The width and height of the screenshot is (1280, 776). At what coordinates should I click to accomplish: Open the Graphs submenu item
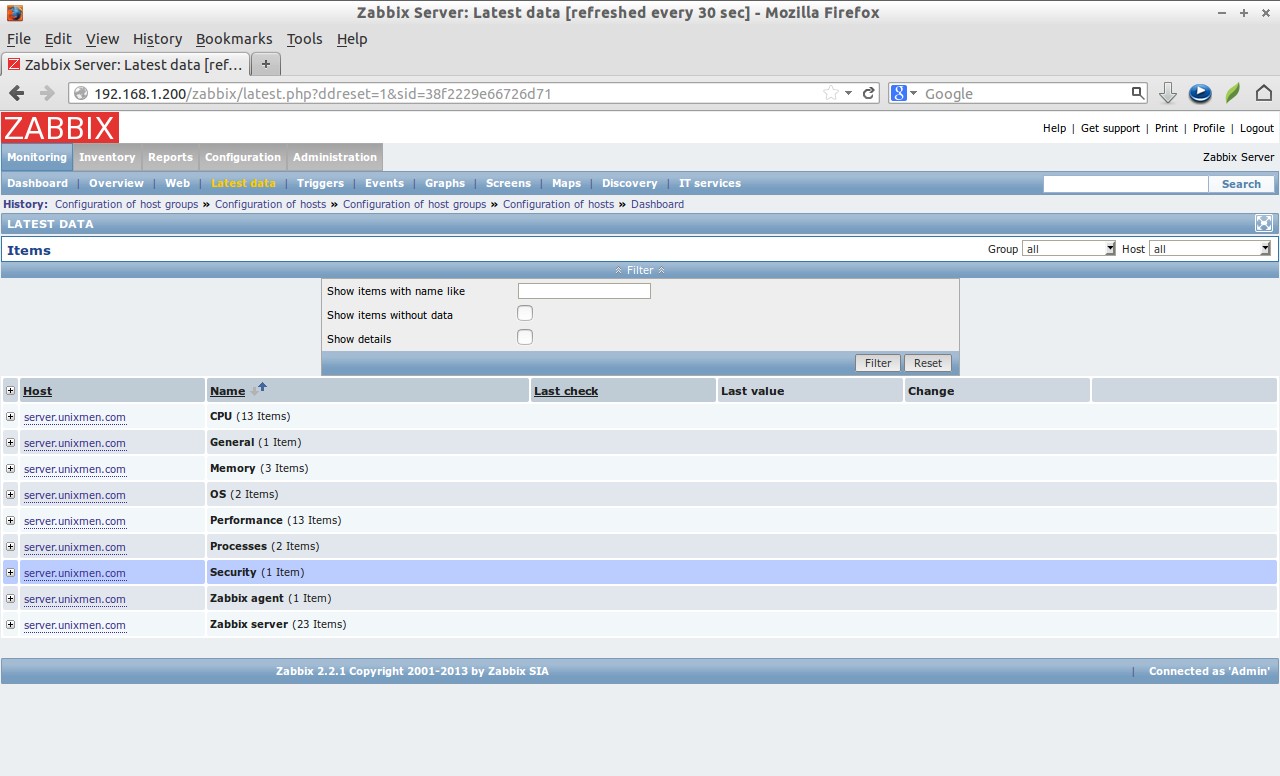445,183
